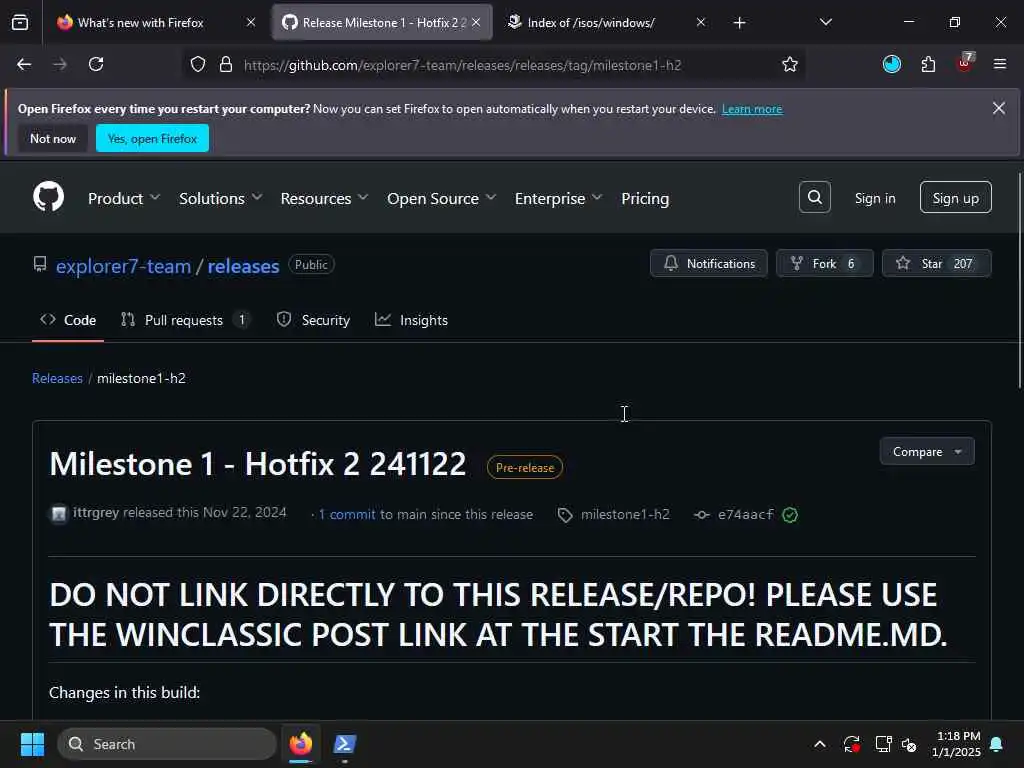Open the PowerShell taskbar icon
Image resolution: width=1024 pixels, height=768 pixels.
(x=345, y=744)
